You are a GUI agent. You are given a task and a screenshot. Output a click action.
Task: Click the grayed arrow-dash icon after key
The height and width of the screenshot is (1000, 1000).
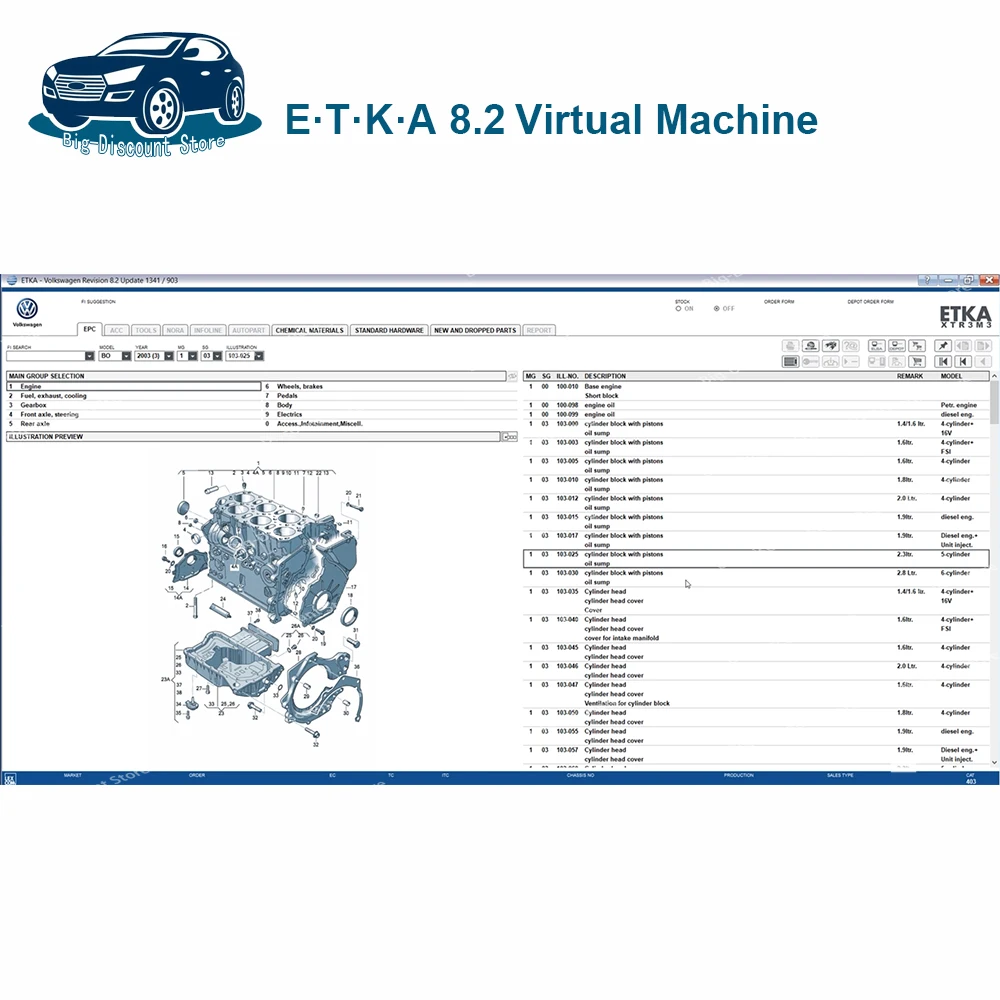[851, 362]
